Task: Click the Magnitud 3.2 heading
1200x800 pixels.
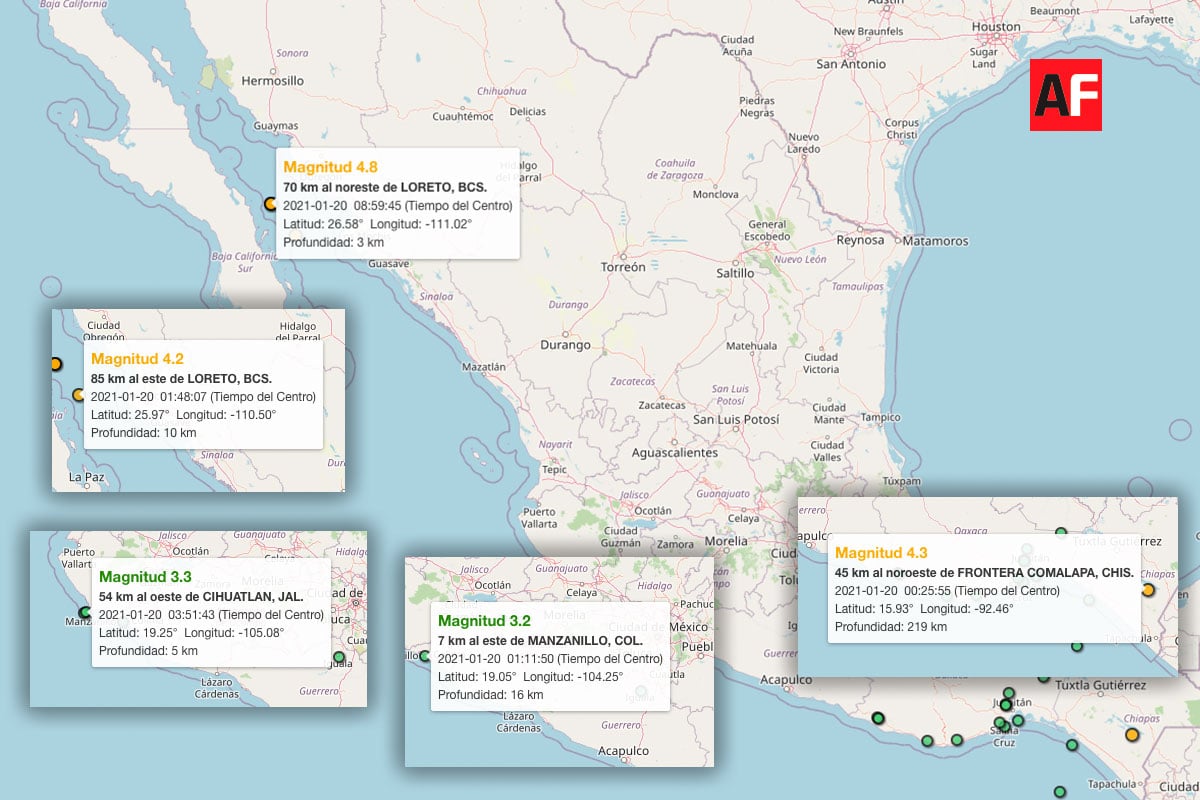Action: pyautogui.click(x=484, y=621)
